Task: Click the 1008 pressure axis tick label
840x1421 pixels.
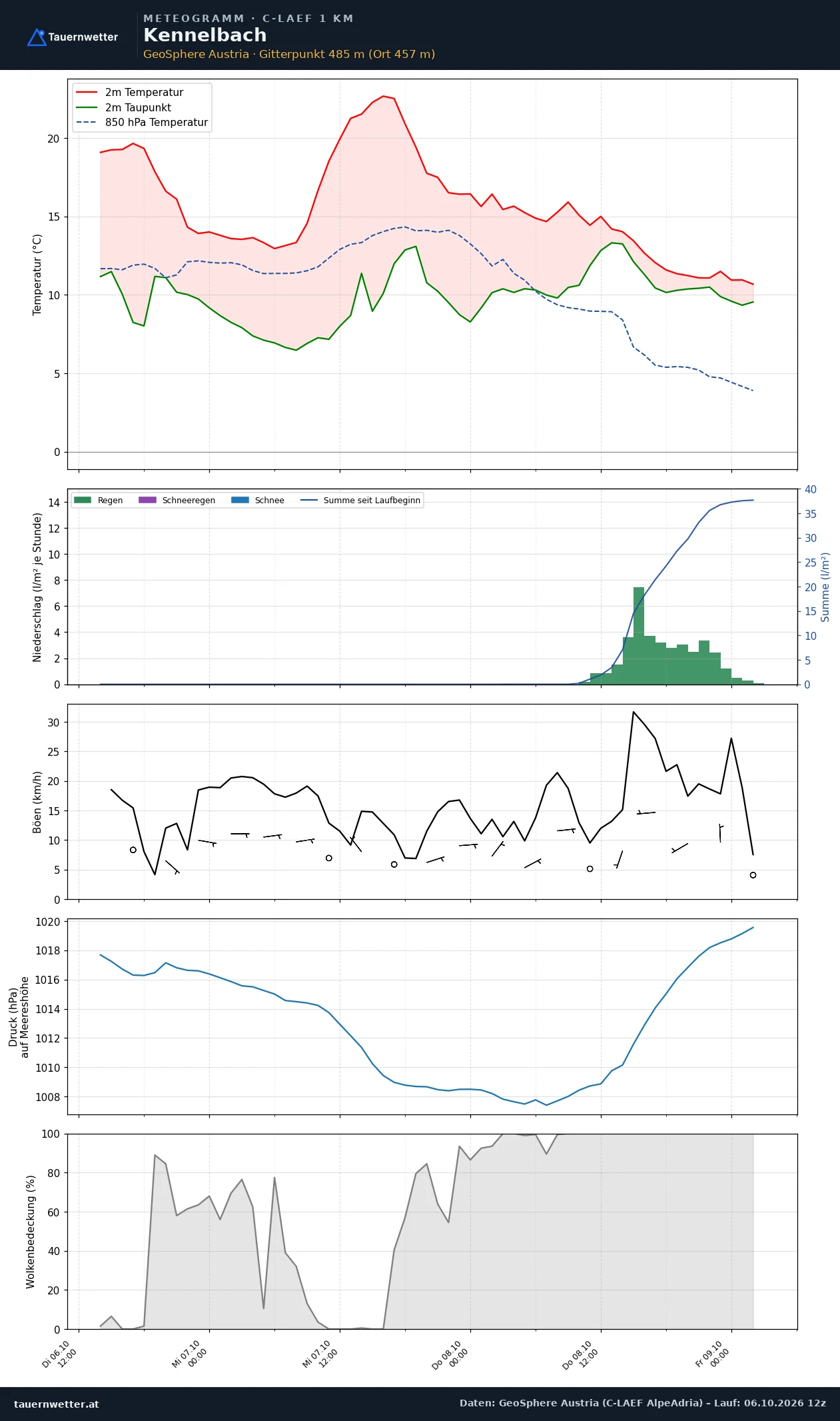Action: point(47,1097)
